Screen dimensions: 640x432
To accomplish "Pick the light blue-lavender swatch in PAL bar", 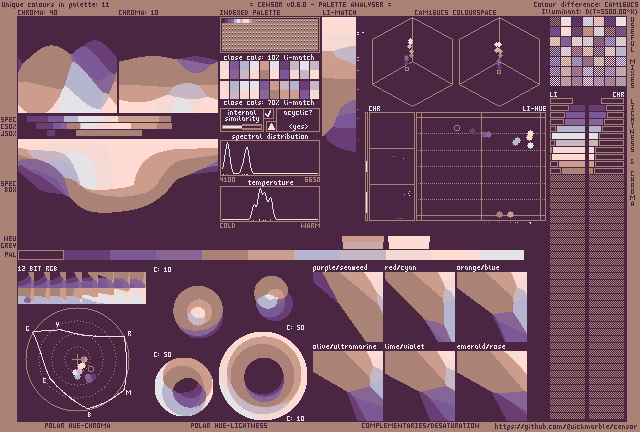I will coord(317,255).
